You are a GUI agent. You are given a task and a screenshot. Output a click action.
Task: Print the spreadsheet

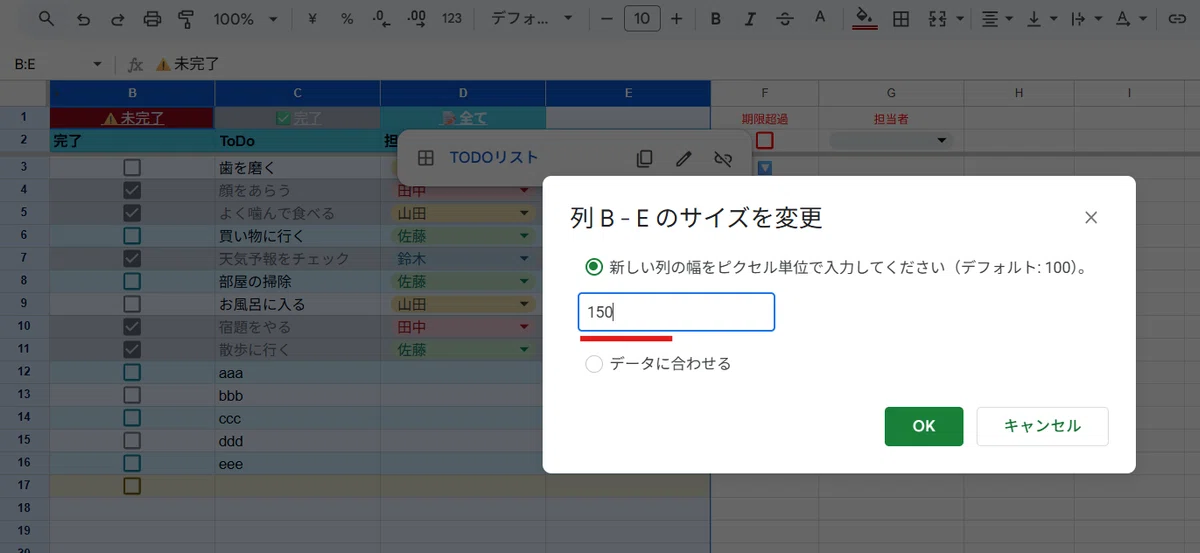(x=152, y=18)
